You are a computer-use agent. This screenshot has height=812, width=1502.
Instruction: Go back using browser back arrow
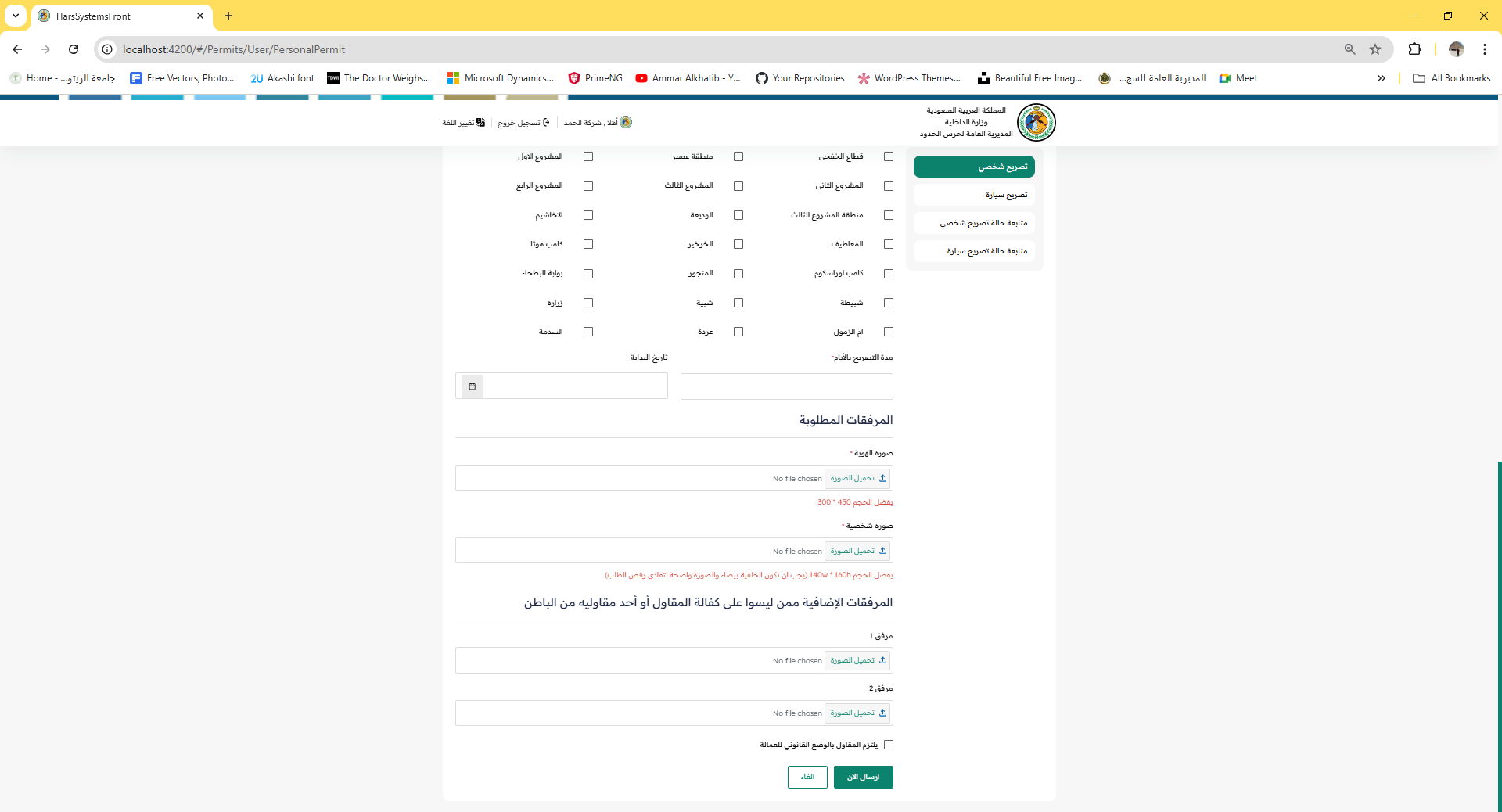[x=17, y=49]
